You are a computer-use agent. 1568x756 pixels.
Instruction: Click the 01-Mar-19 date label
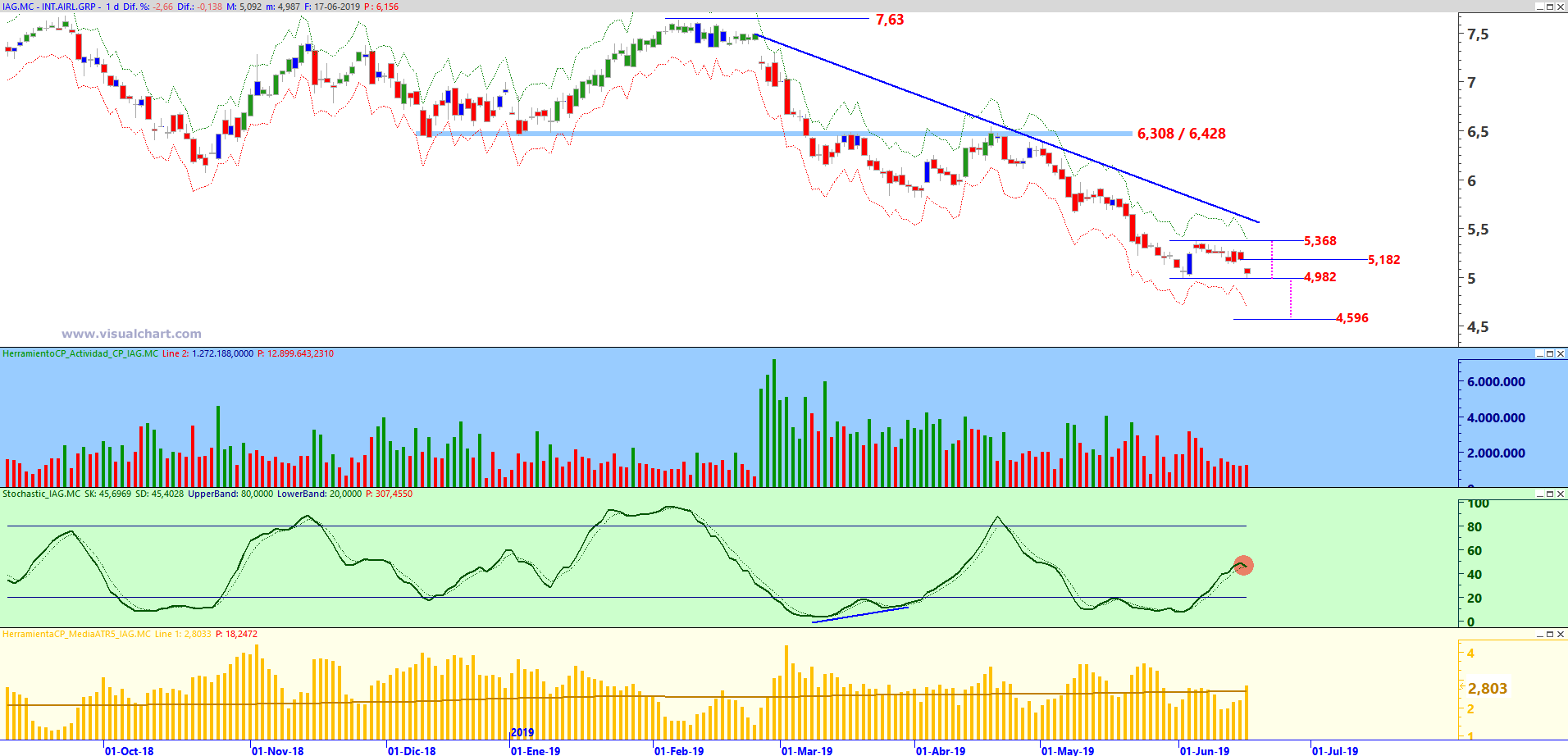(x=808, y=750)
